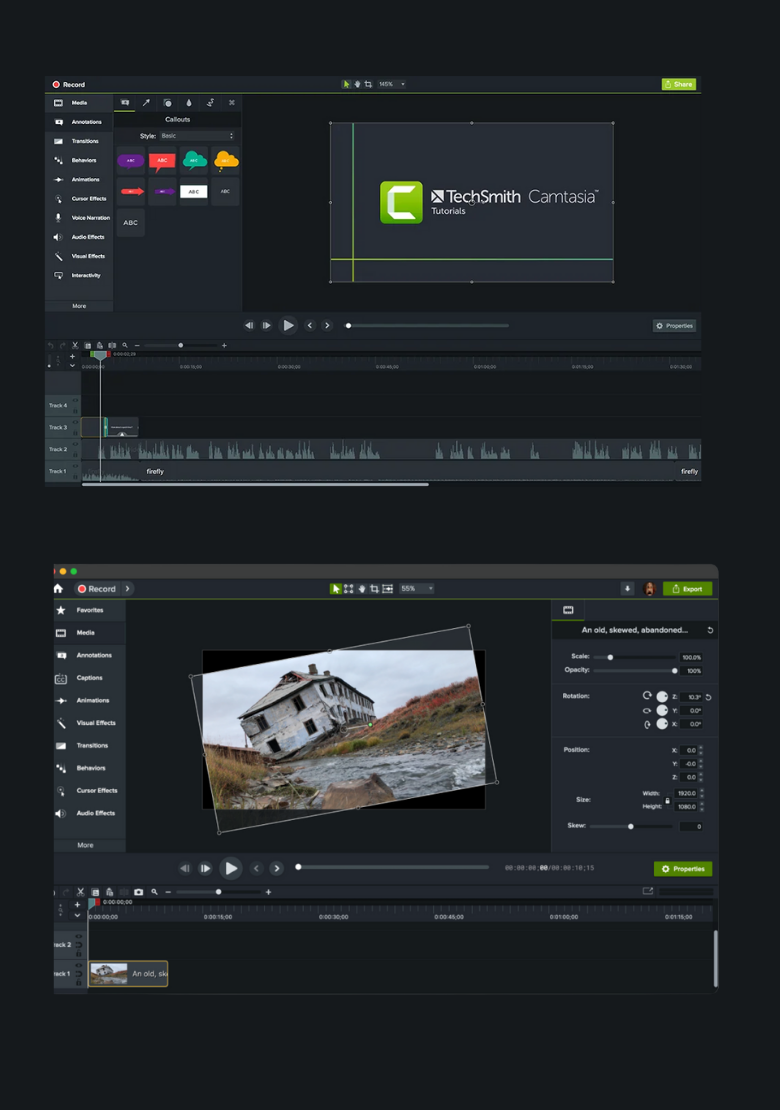This screenshot has width=780, height=1110.
Task: Select the red speech bubble callout
Action: [162, 160]
